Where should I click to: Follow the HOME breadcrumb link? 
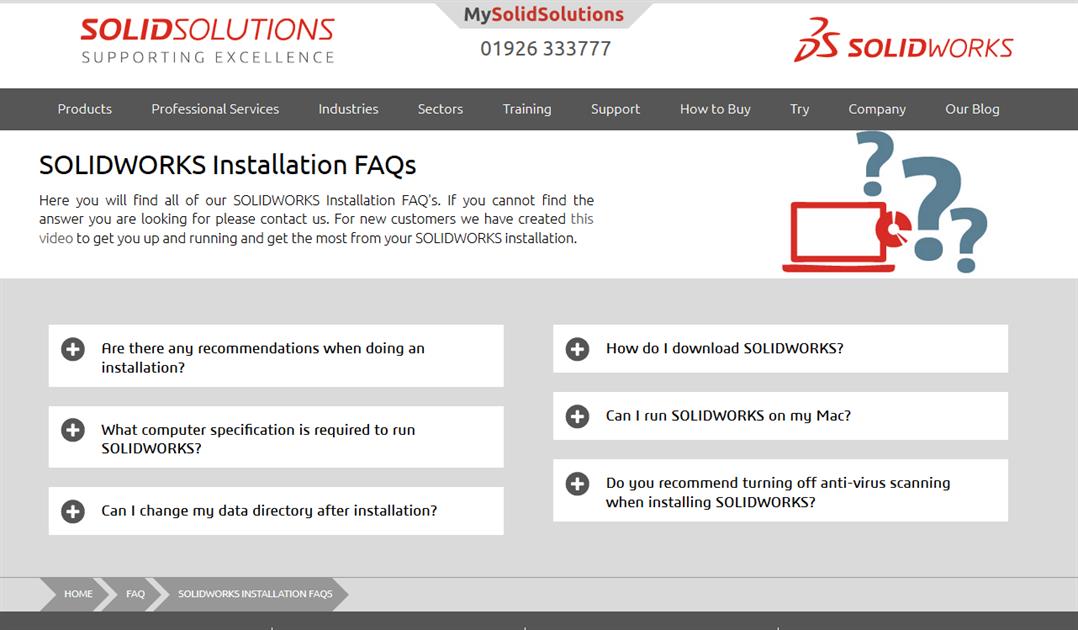[x=78, y=594]
